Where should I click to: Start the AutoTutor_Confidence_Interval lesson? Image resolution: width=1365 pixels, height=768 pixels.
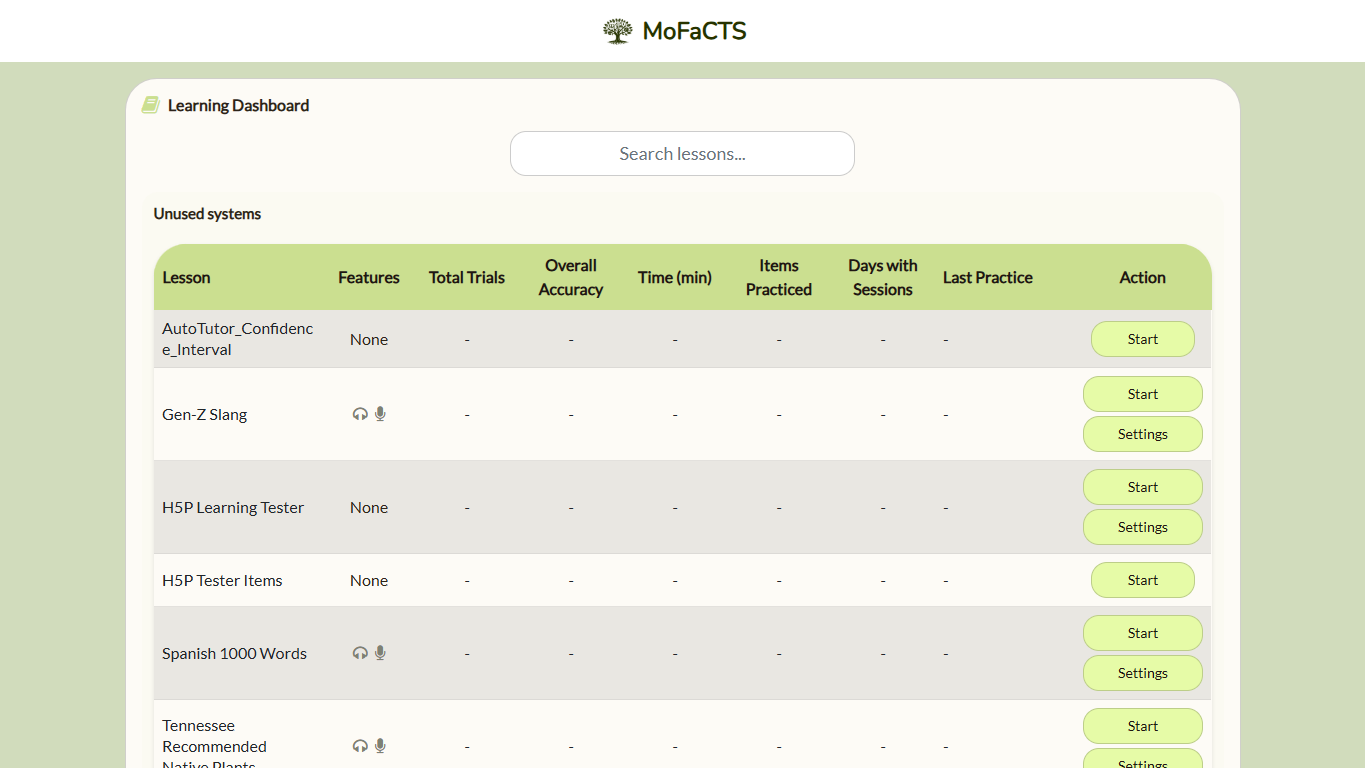tap(1143, 339)
